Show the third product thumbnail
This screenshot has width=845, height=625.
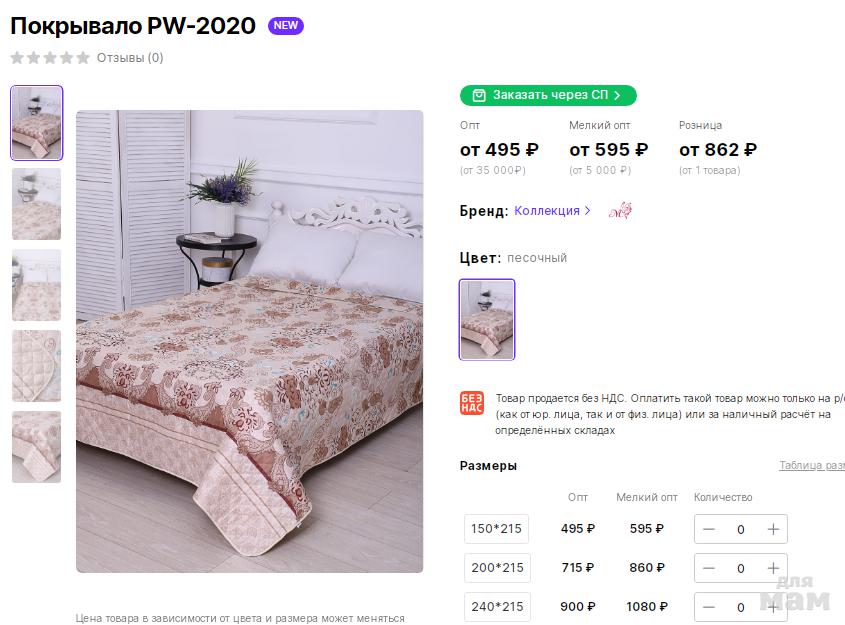(37, 285)
